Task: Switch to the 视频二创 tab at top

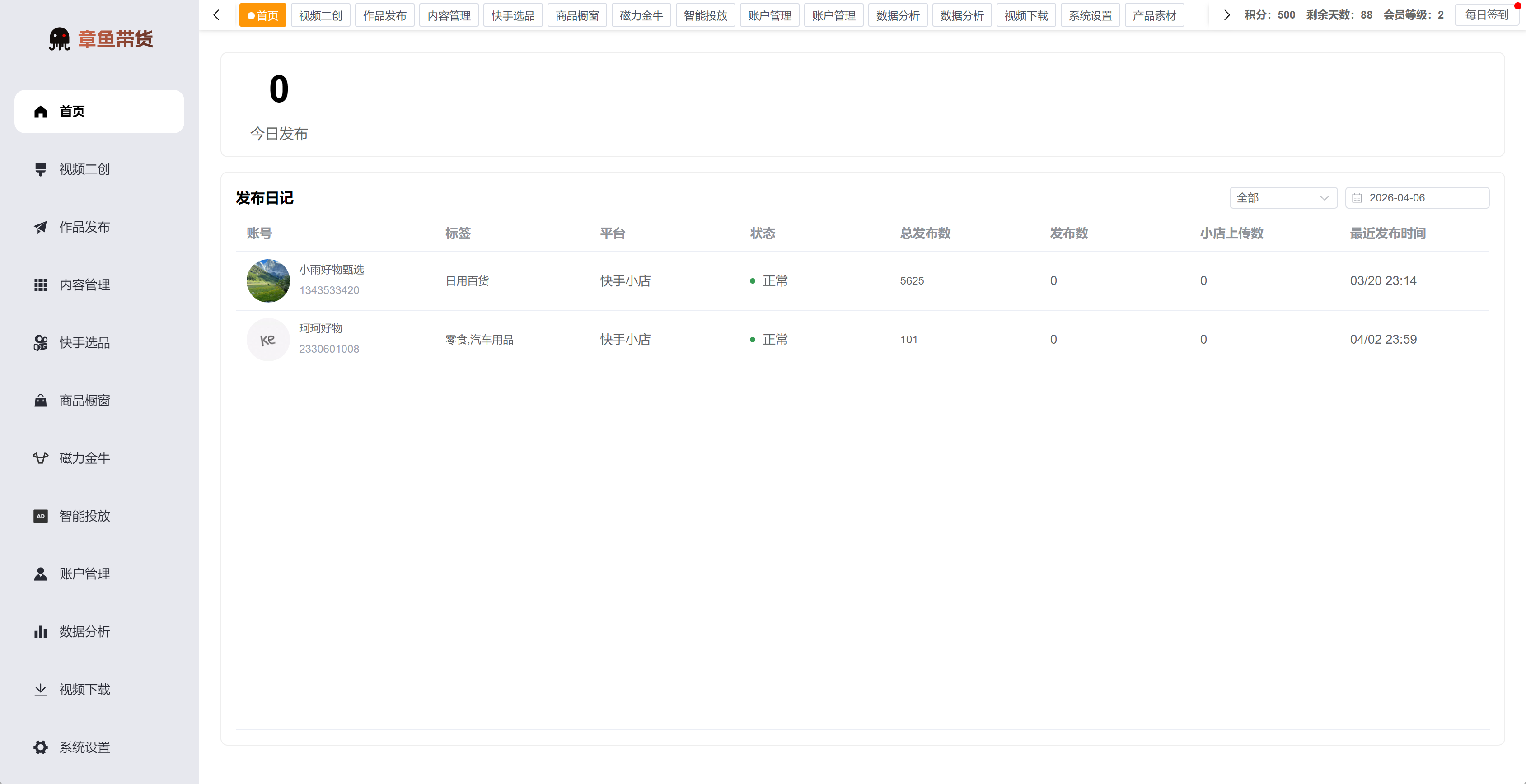Action: (x=320, y=15)
